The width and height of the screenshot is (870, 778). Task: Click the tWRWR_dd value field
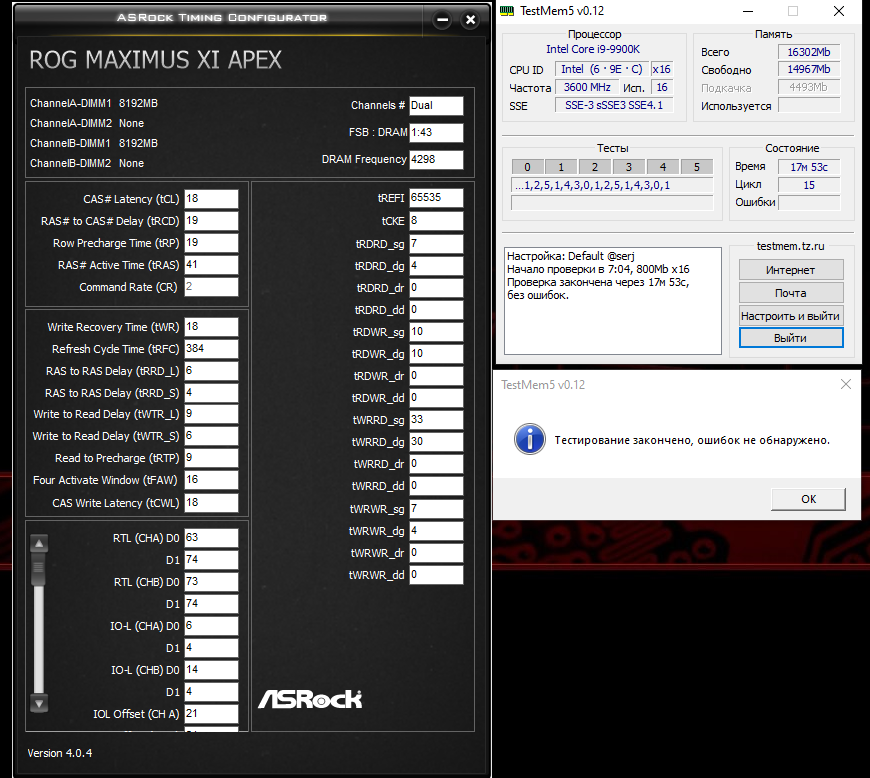436,575
